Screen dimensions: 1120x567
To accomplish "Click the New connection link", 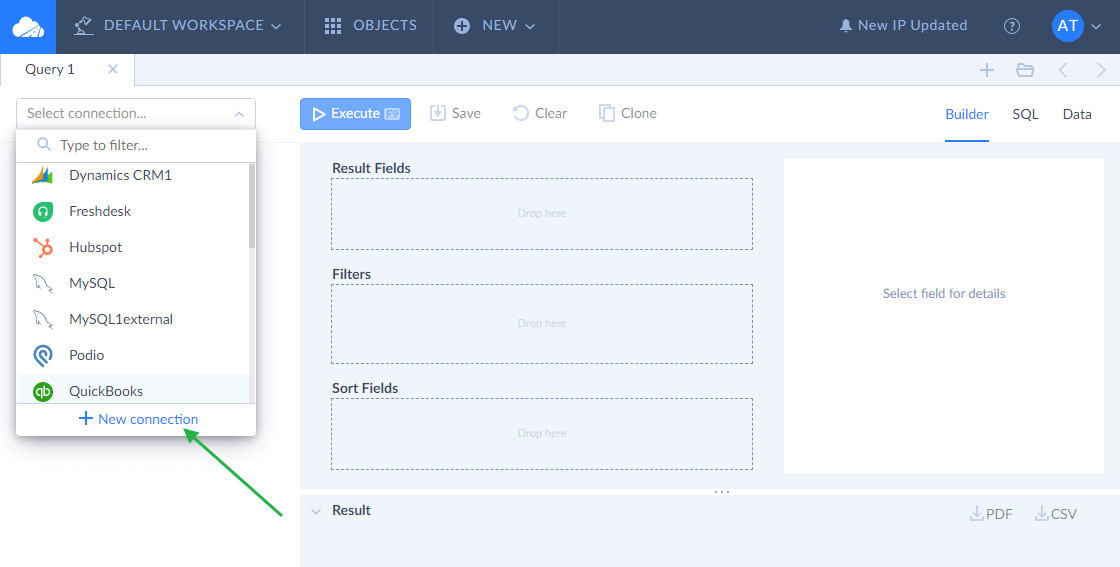I will (139, 419).
